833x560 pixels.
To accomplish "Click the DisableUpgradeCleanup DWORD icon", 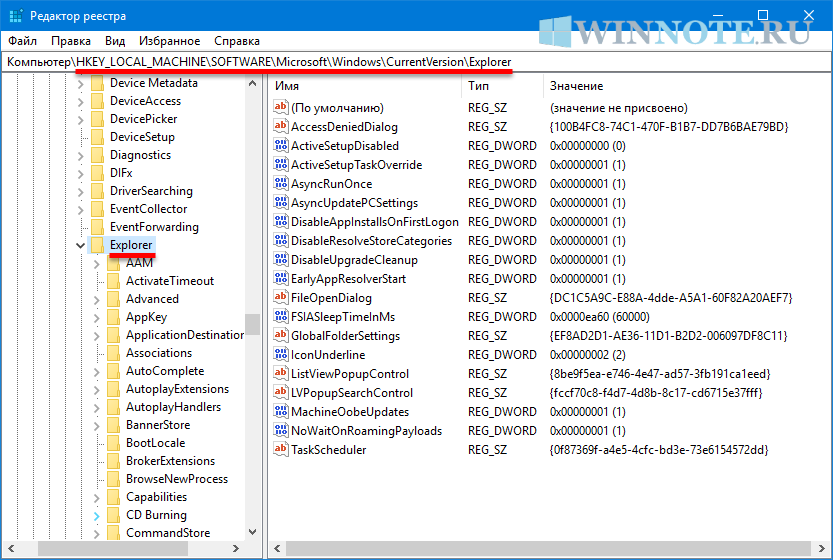I will click(280, 259).
